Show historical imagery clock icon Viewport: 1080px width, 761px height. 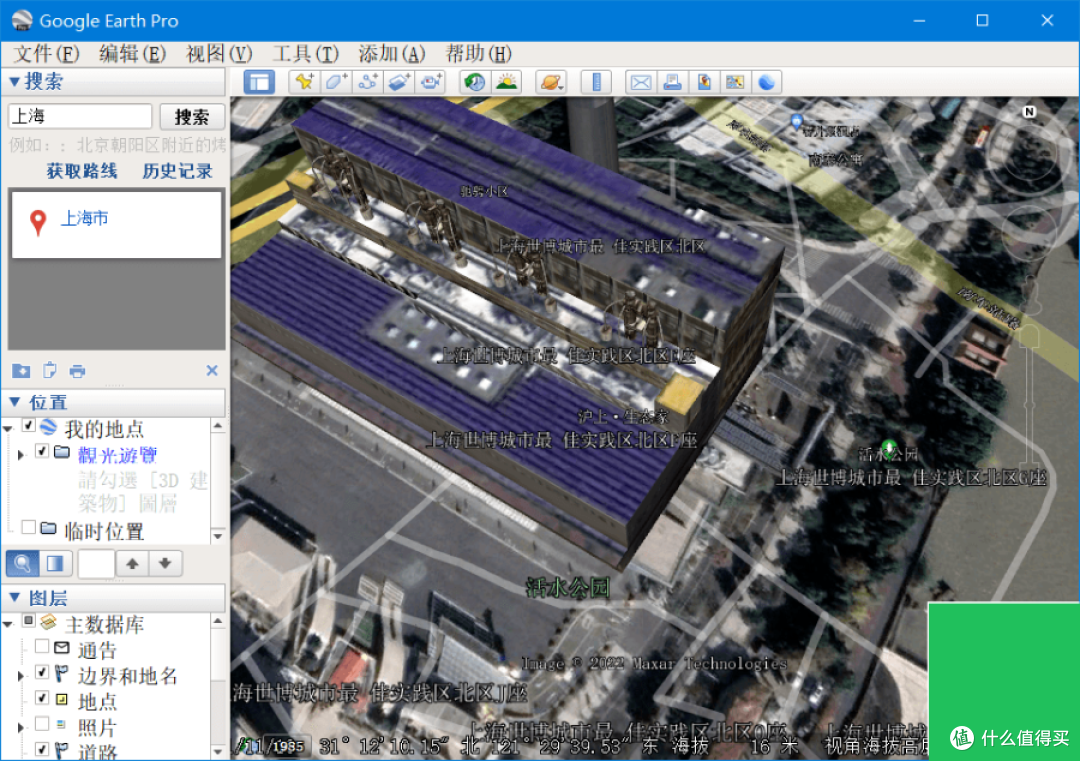tap(475, 83)
